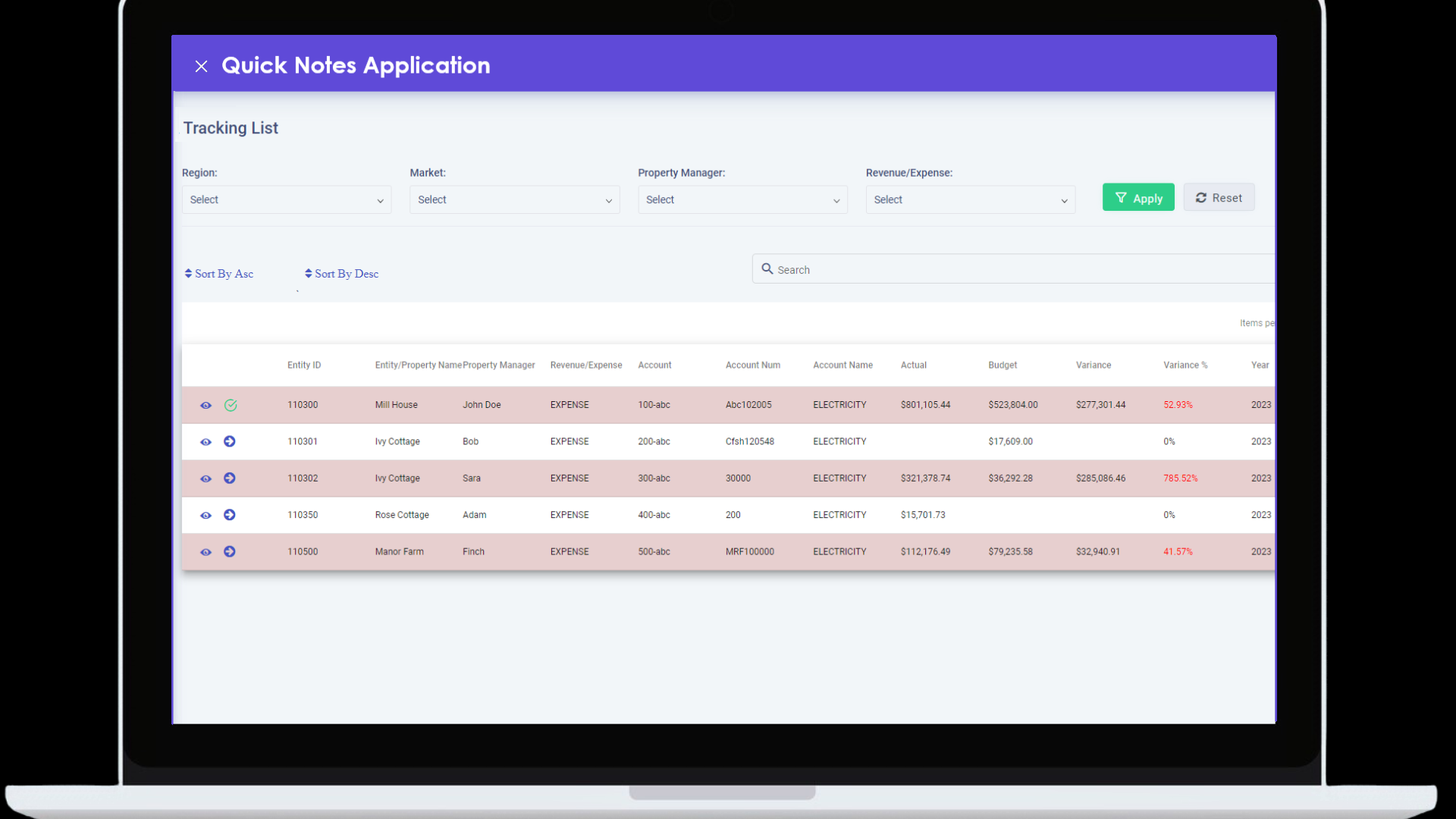Click variance amount $32,940.91
The height and width of the screenshot is (819, 1456).
1098,551
